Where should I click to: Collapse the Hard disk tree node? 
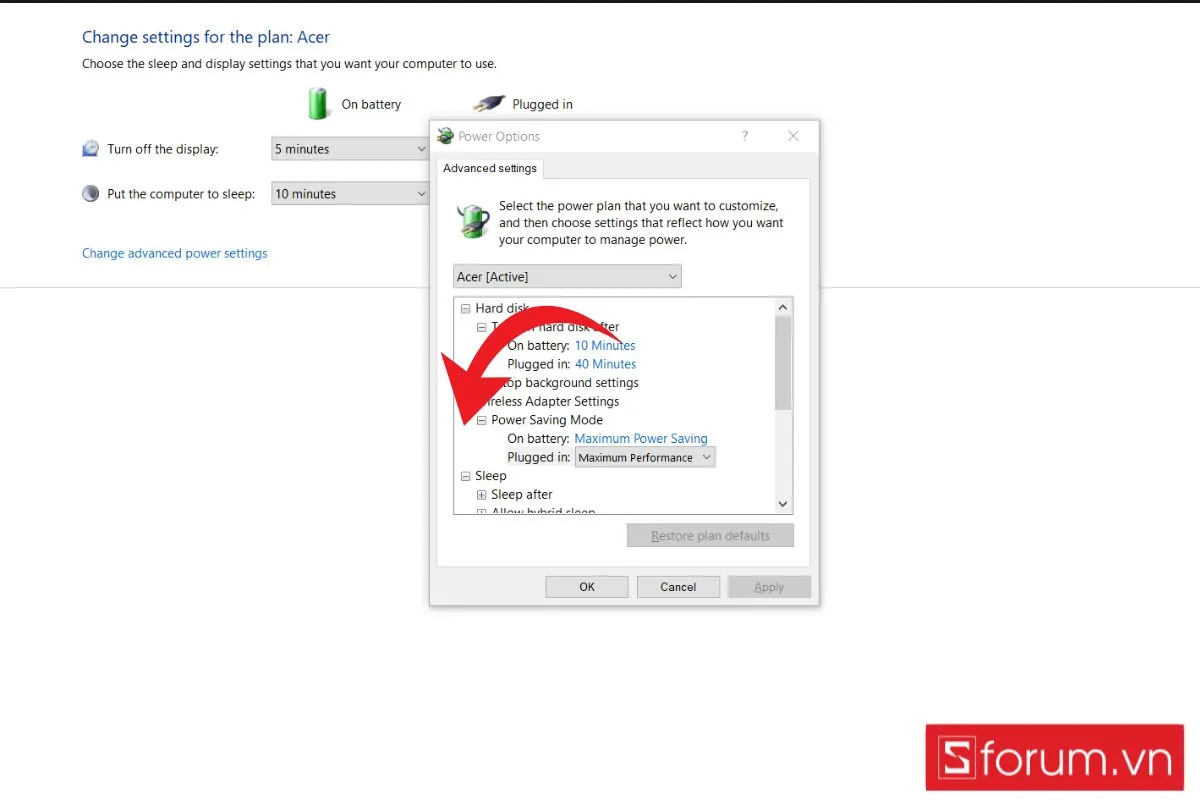(x=465, y=309)
